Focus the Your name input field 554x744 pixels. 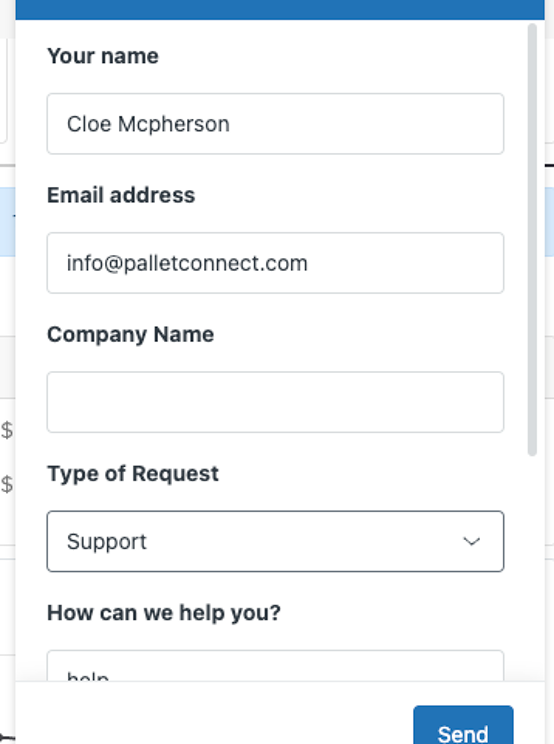275,123
